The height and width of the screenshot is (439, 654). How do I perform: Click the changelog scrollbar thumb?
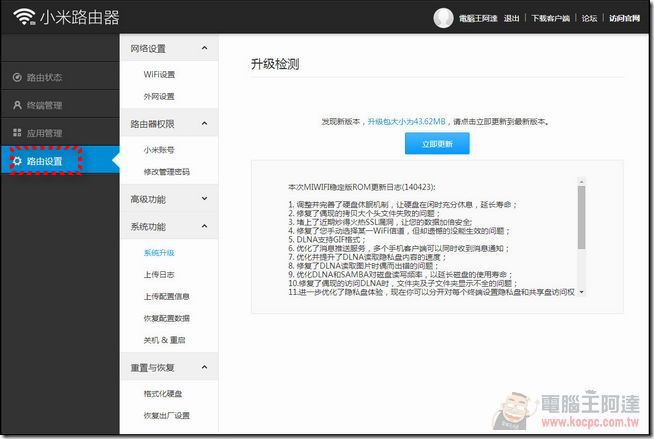tap(581, 217)
